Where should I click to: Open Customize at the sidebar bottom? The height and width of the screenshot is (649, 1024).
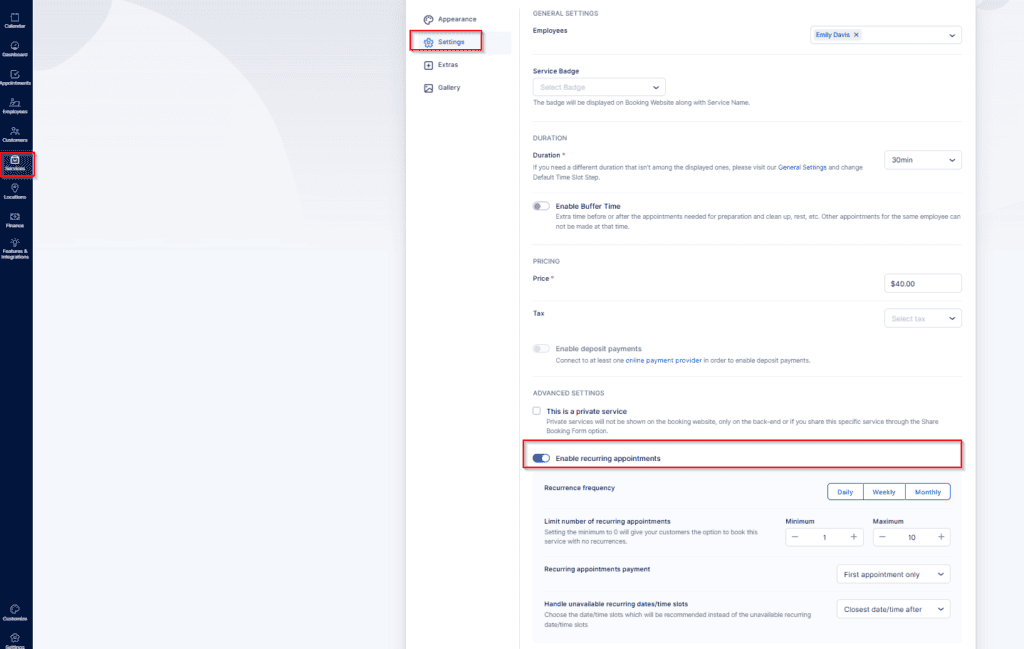pos(15,612)
